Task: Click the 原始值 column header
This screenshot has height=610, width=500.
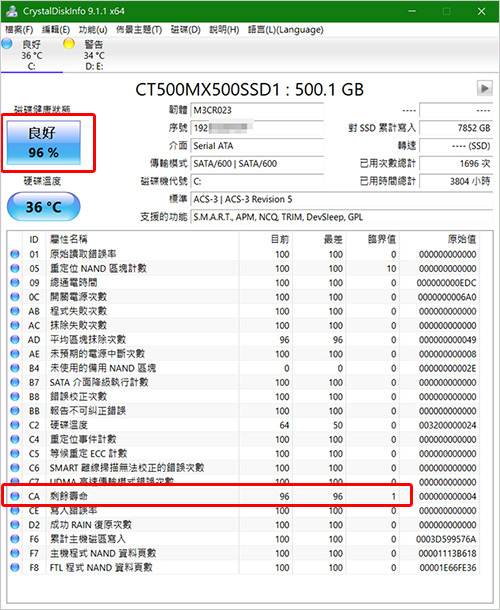Action: tap(440, 239)
